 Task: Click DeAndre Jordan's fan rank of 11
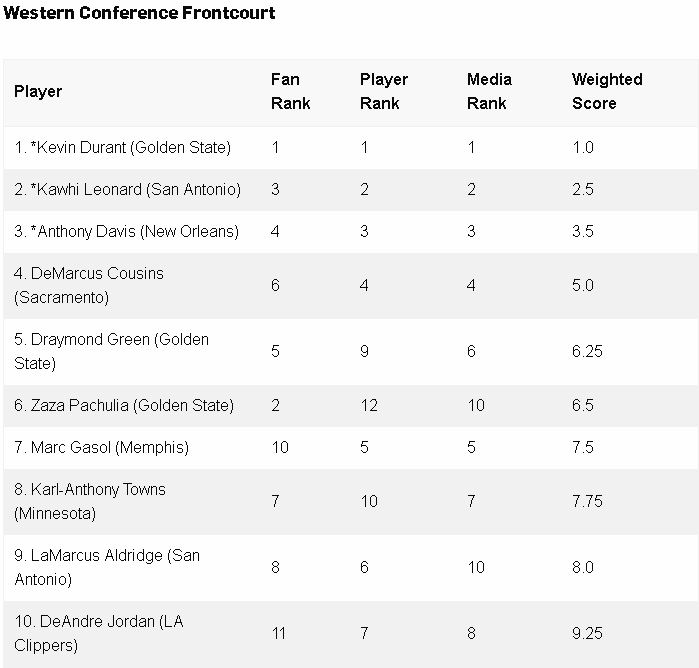coord(280,633)
